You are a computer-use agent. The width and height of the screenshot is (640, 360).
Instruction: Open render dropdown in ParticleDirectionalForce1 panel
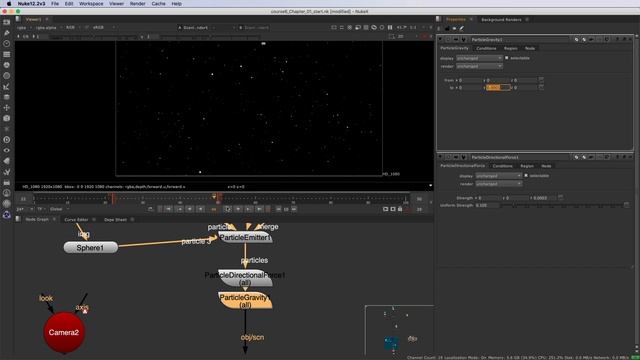coord(498,184)
